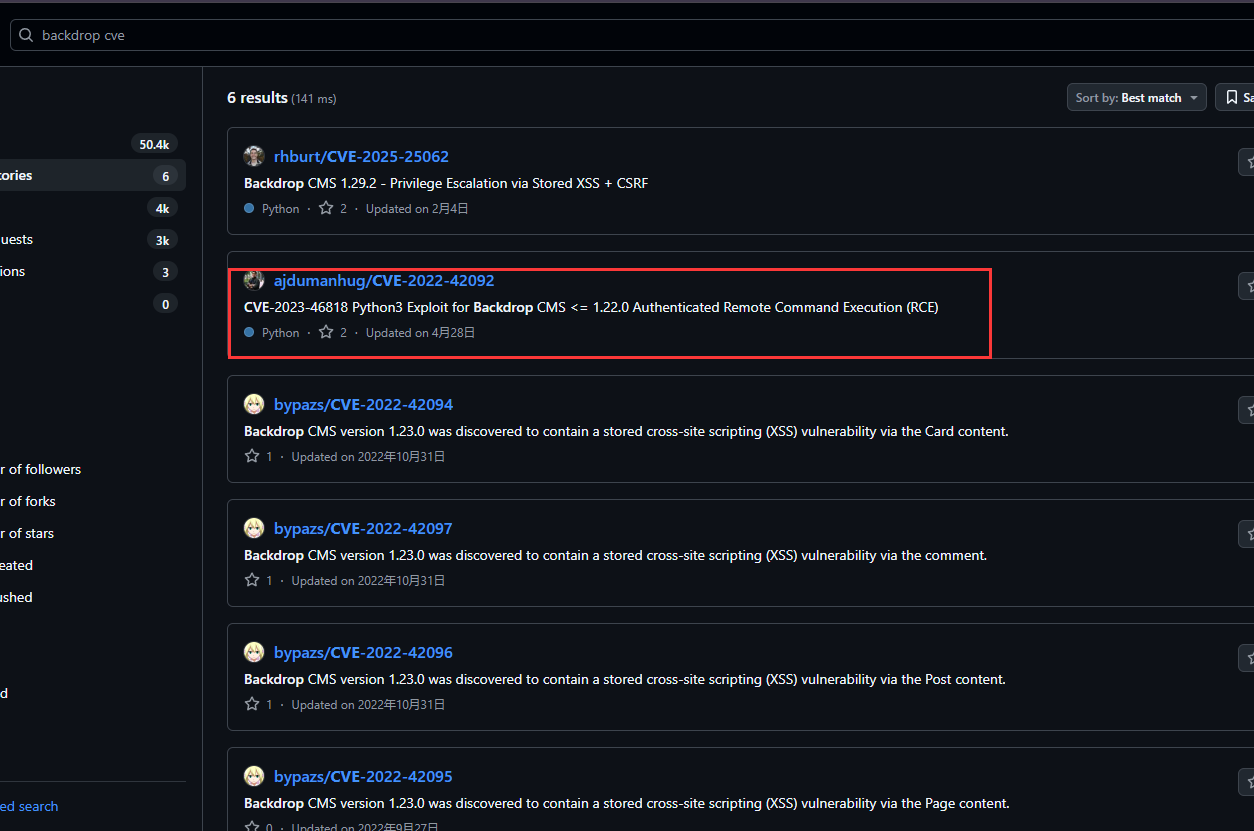Image resolution: width=1254 pixels, height=831 pixels.
Task: Select the filter showing 4k results
Action: tap(90, 208)
